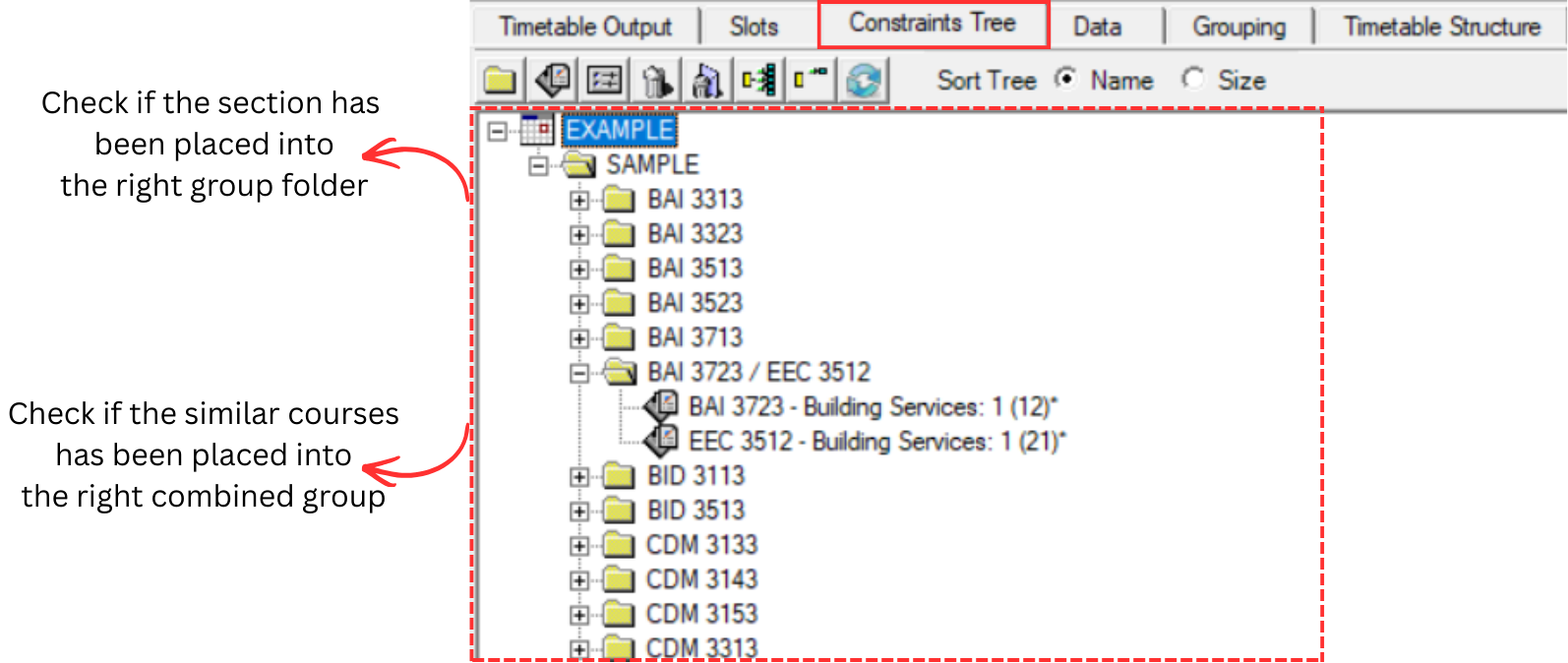
Task: Select the BAI 3713 label
Action: point(694,337)
